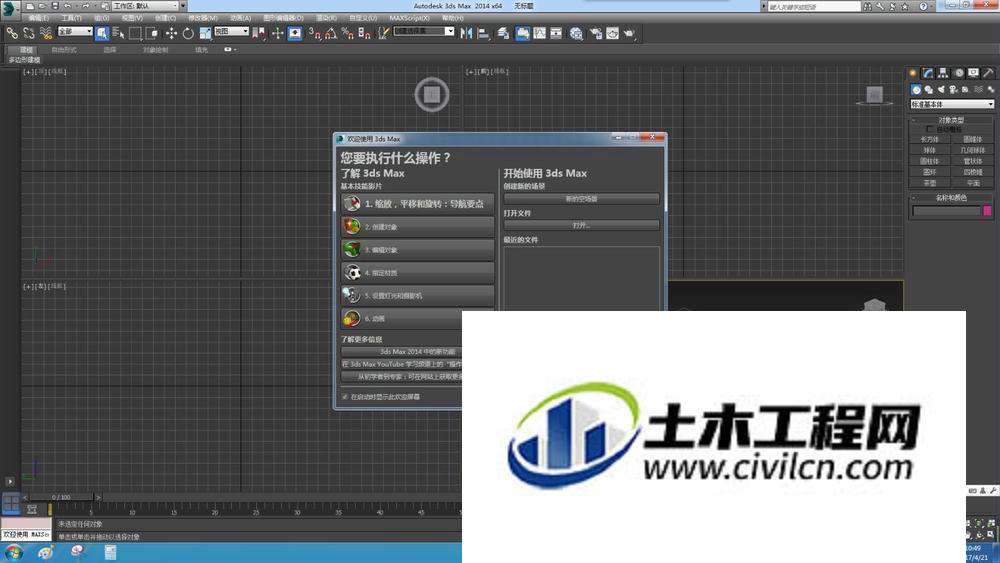The width and height of the screenshot is (1000, 563).
Task: Open the Tools menu
Action: pyautogui.click(x=71, y=18)
